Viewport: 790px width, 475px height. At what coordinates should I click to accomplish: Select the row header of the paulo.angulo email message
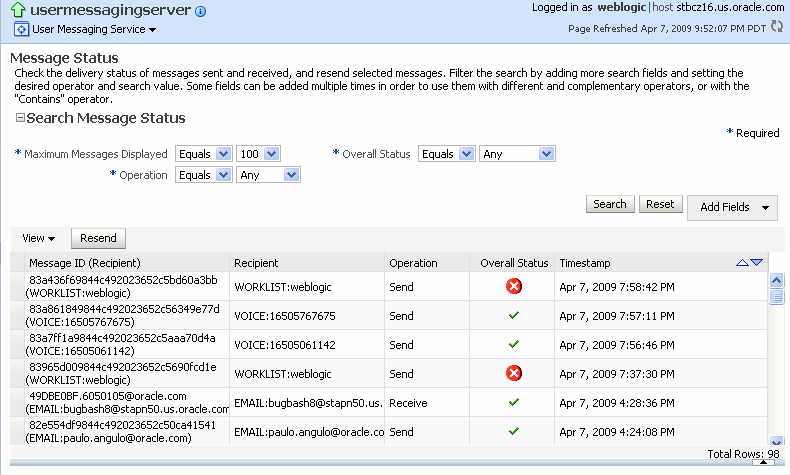click(17, 431)
